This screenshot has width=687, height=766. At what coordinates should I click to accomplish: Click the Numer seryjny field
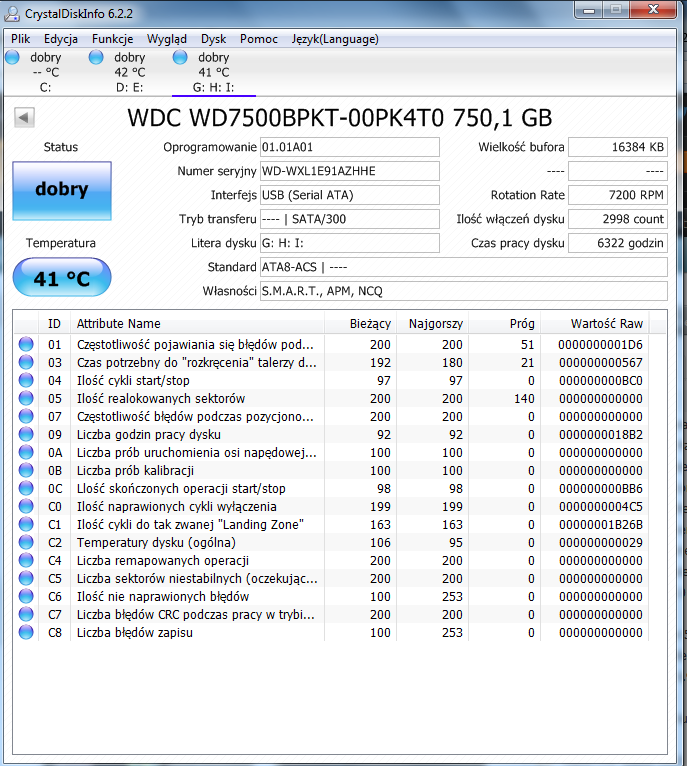pos(349,171)
